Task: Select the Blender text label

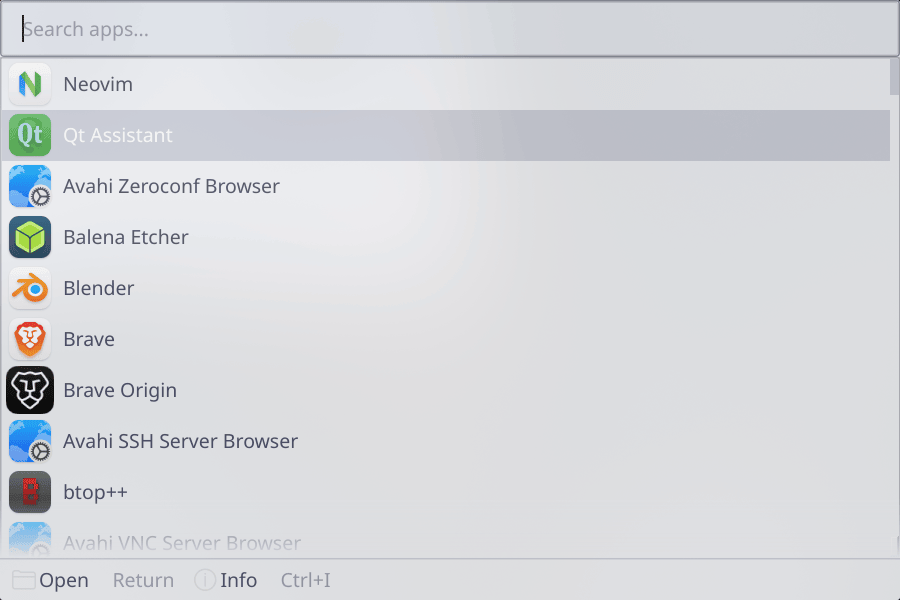Action: 99,288
